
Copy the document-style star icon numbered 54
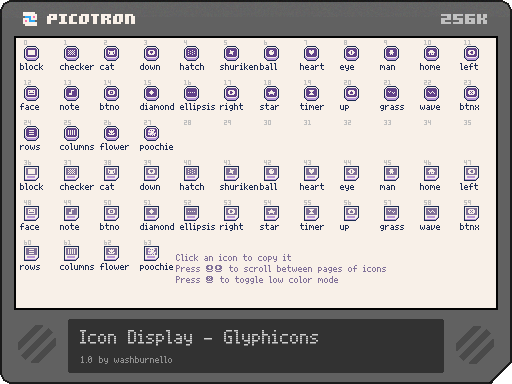[271, 213]
